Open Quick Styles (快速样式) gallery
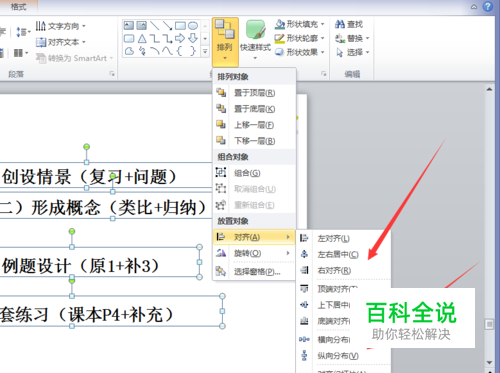This screenshot has width=500, height=373. pos(255,40)
